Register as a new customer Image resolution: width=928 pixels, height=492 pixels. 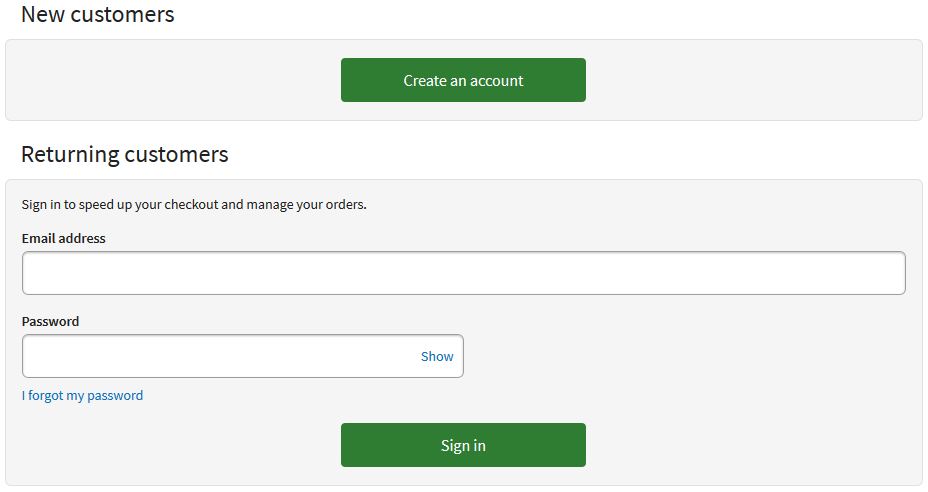[463, 80]
